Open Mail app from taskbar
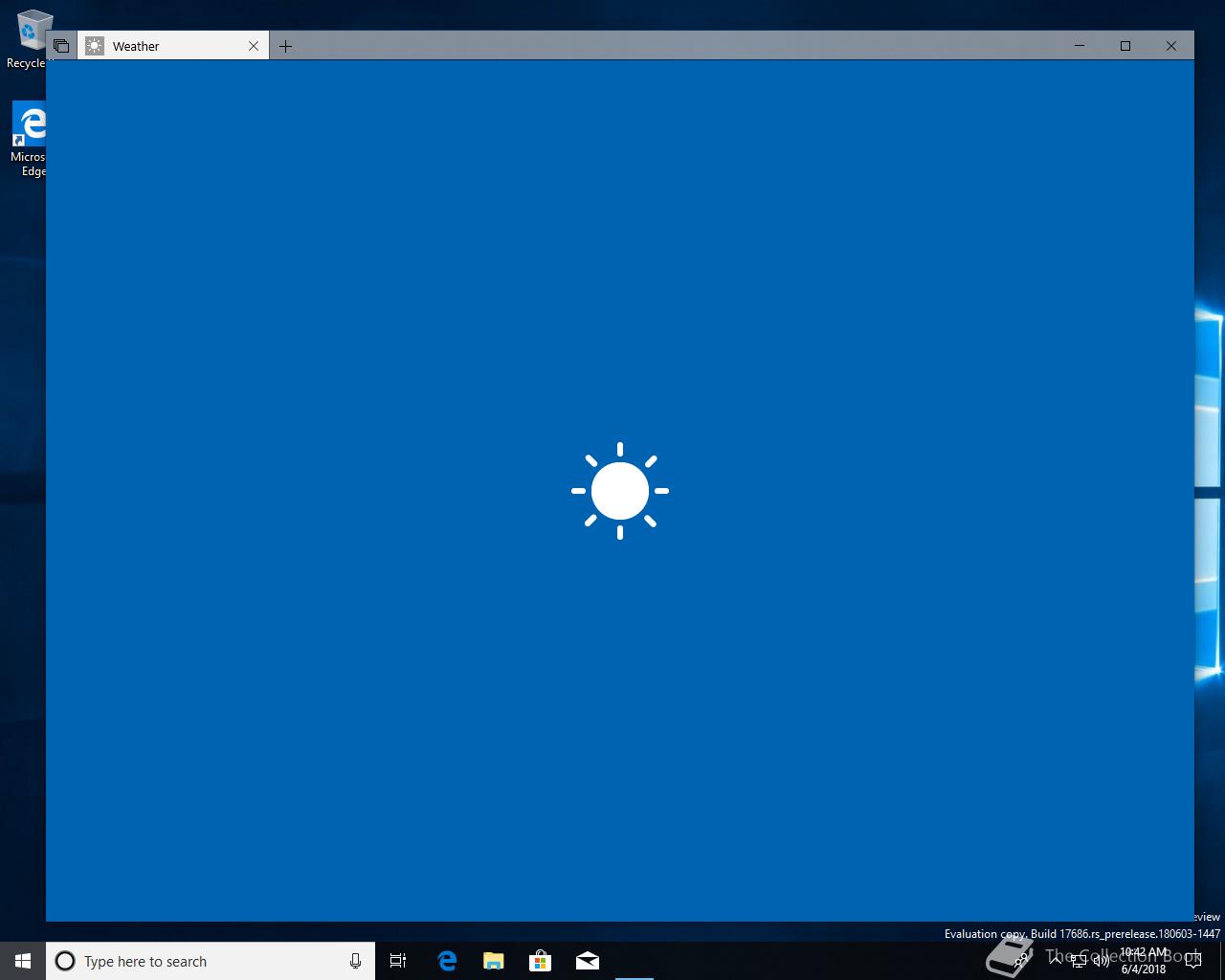Screen dimensions: 1225x980 click(x=588, y=961)
